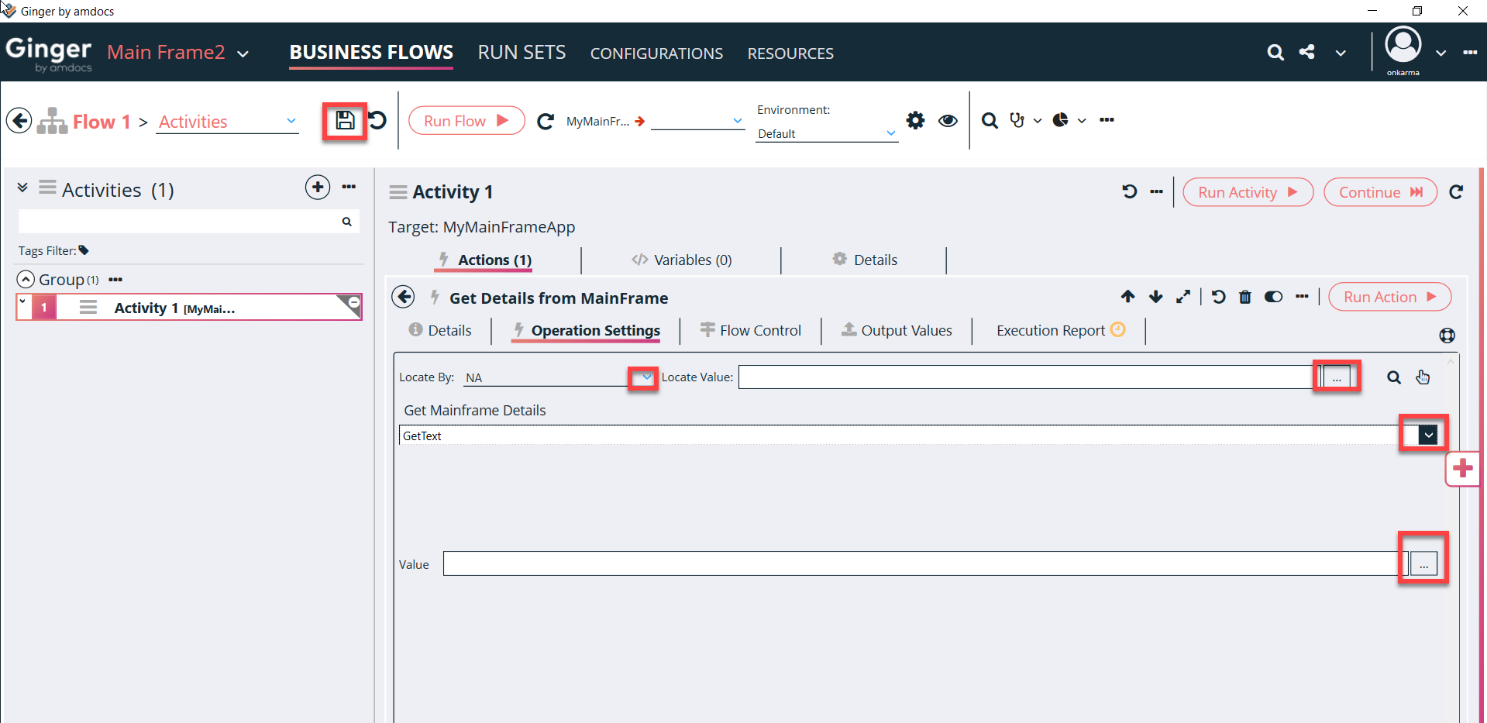Open the GetText mainframe details dropdown
The height and width of the screenshot is (723, 1487).
click(x=1429, y=434)
